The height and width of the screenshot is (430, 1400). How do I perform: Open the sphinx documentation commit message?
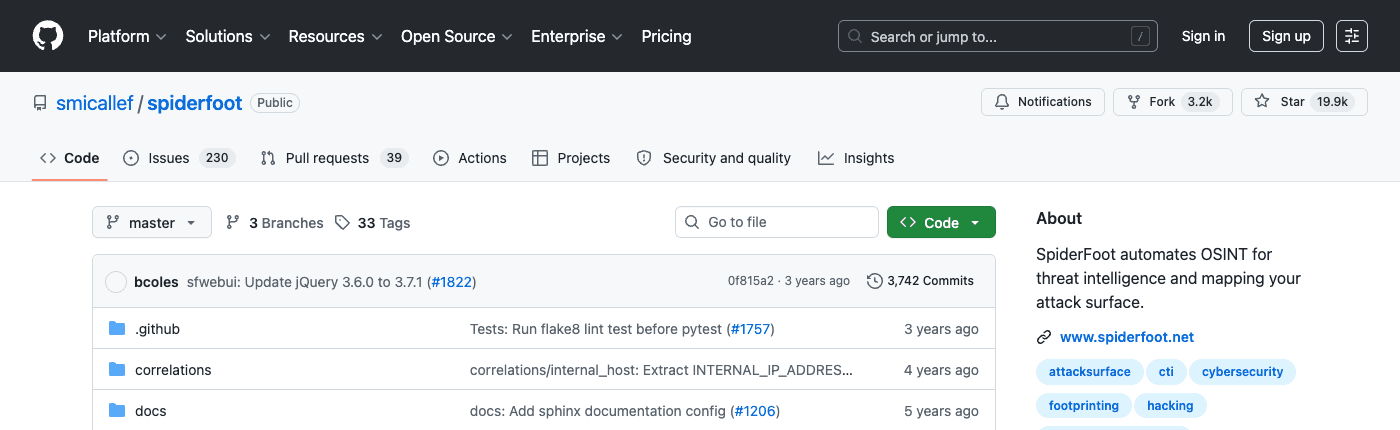click(599, 411)
